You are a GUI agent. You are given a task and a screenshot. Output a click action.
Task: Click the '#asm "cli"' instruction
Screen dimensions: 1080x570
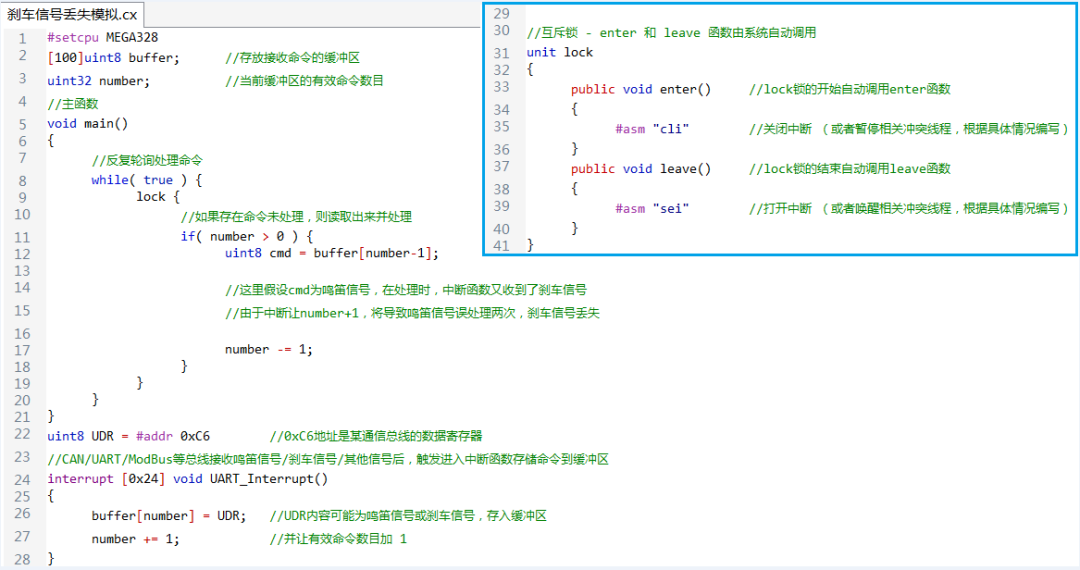(x=652, y=129)
